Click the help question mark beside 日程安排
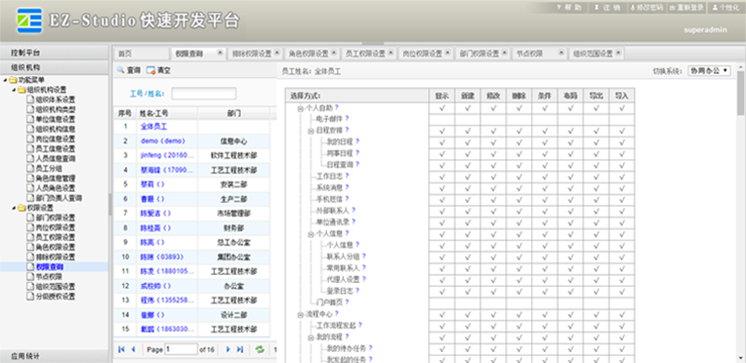The width and height of the screenshot is (746, 363). pos(347,130)
